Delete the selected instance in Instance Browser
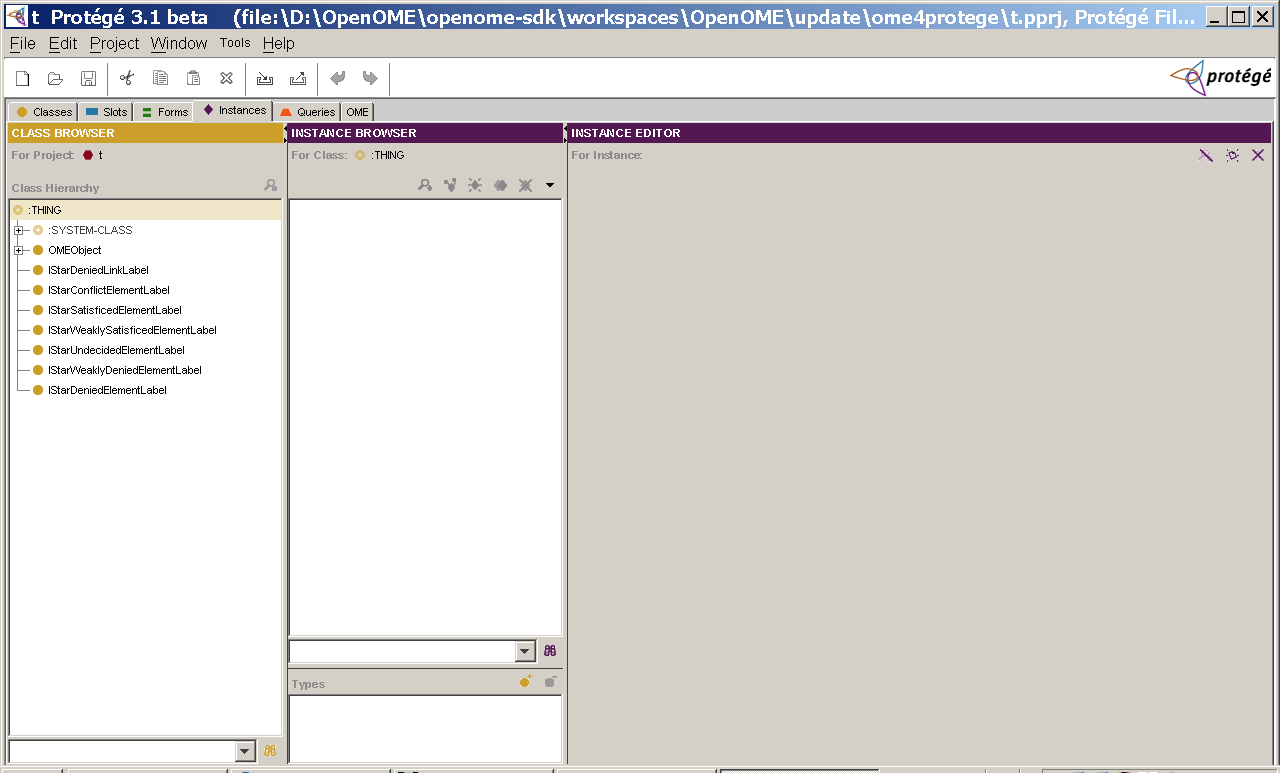1280x773 pixels. coord(525,185)
